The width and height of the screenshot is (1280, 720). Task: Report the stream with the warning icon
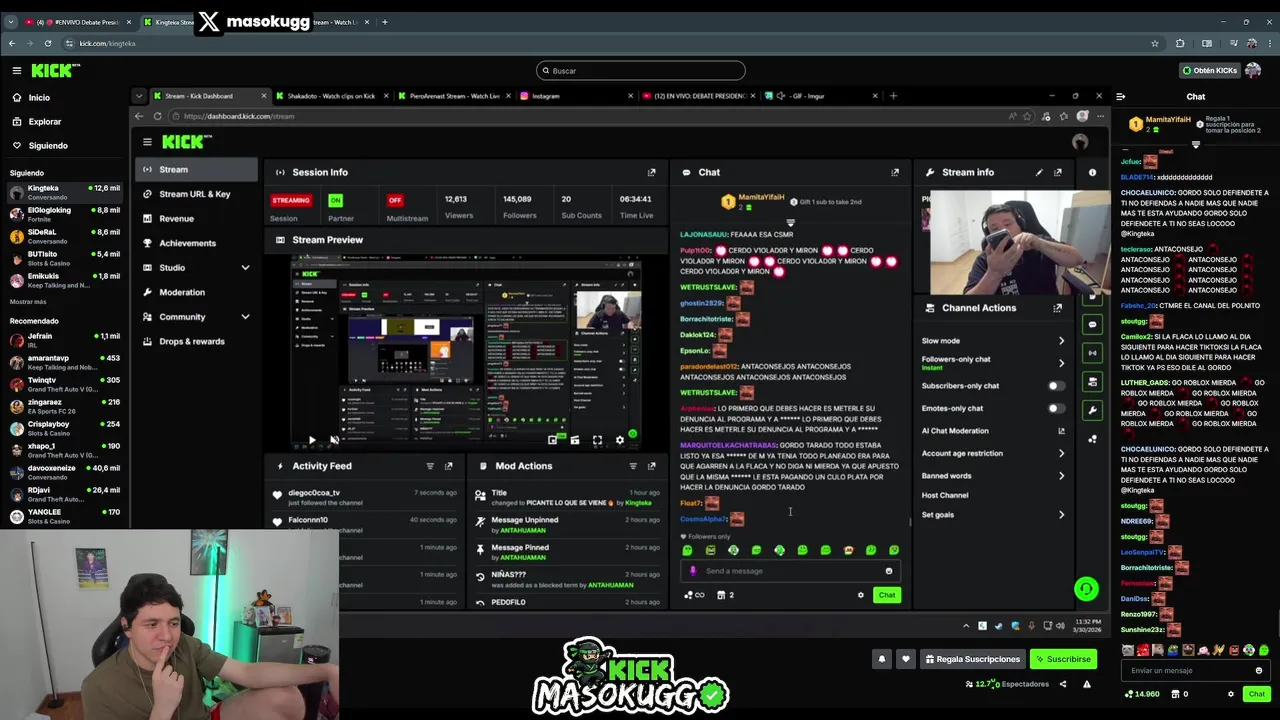1087,684
